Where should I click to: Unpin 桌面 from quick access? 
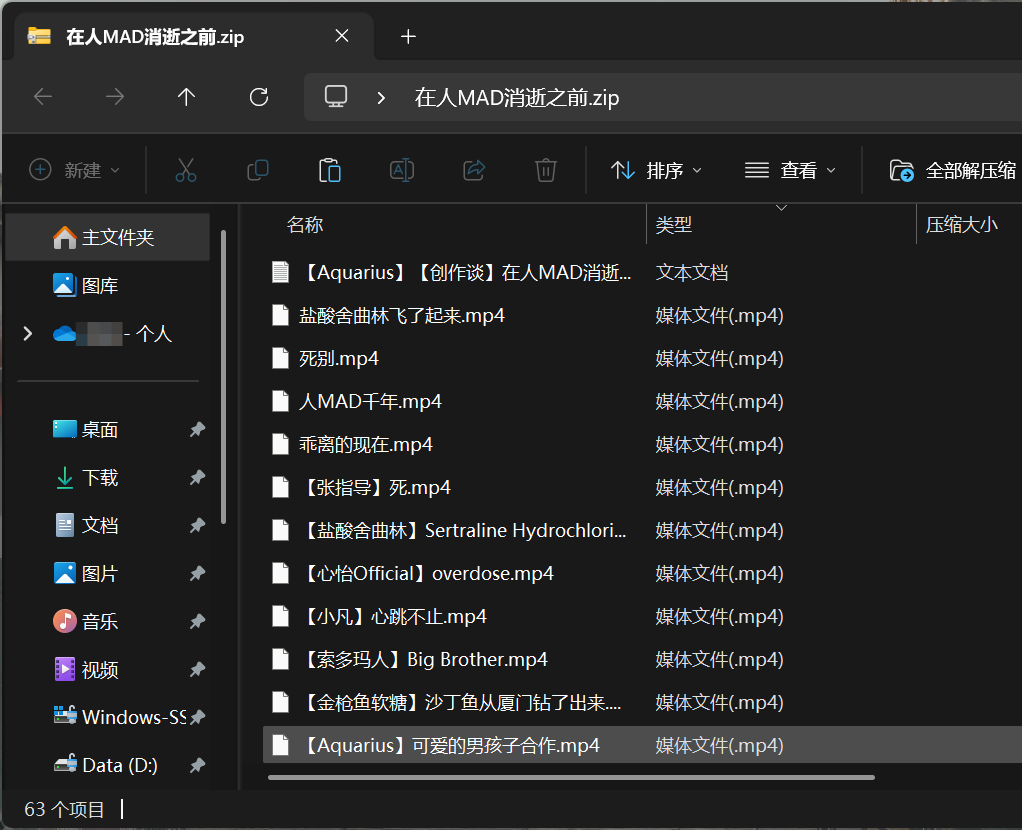(197, 430)
